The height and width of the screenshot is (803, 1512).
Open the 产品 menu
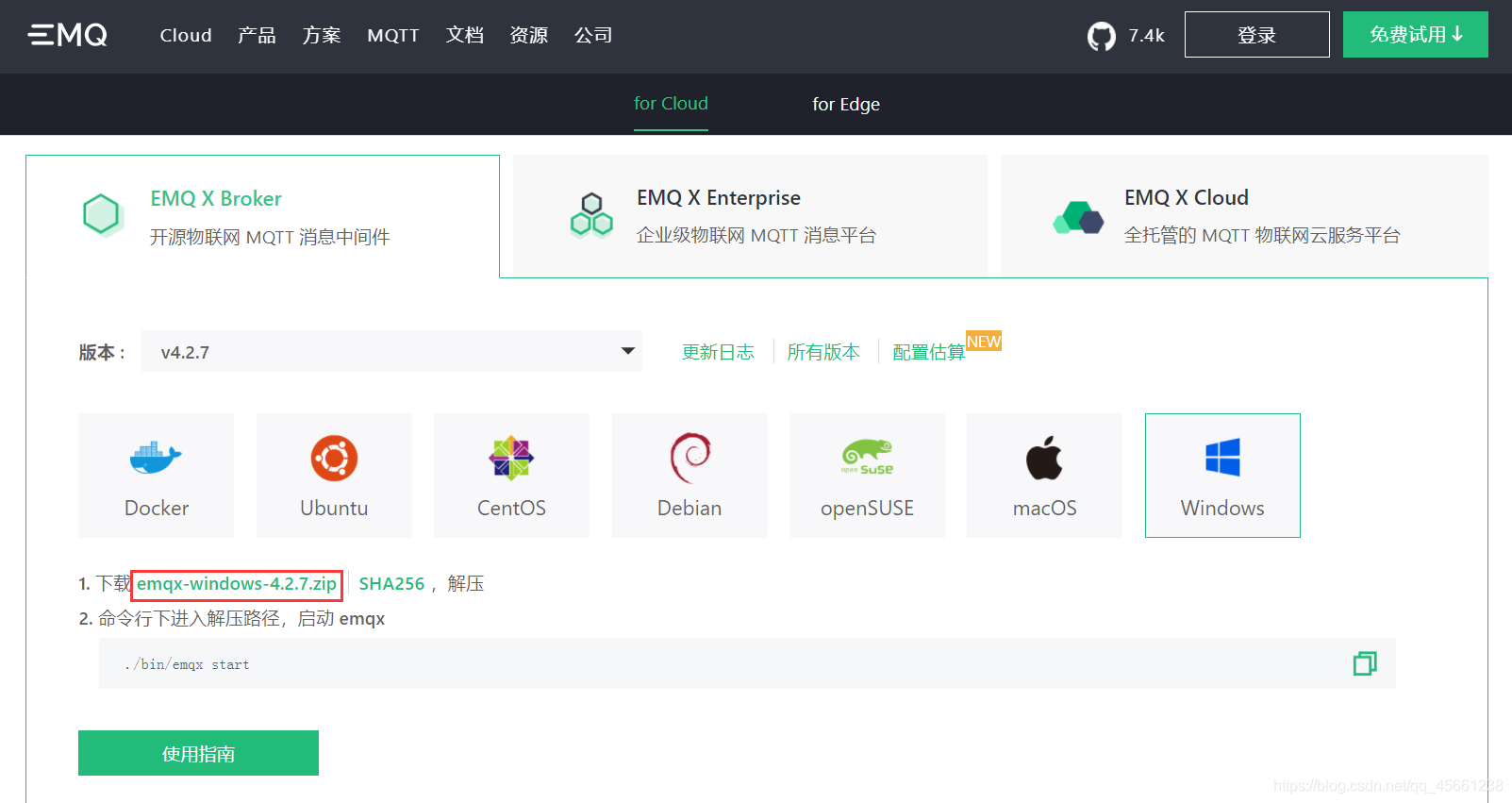click(257, 35)
